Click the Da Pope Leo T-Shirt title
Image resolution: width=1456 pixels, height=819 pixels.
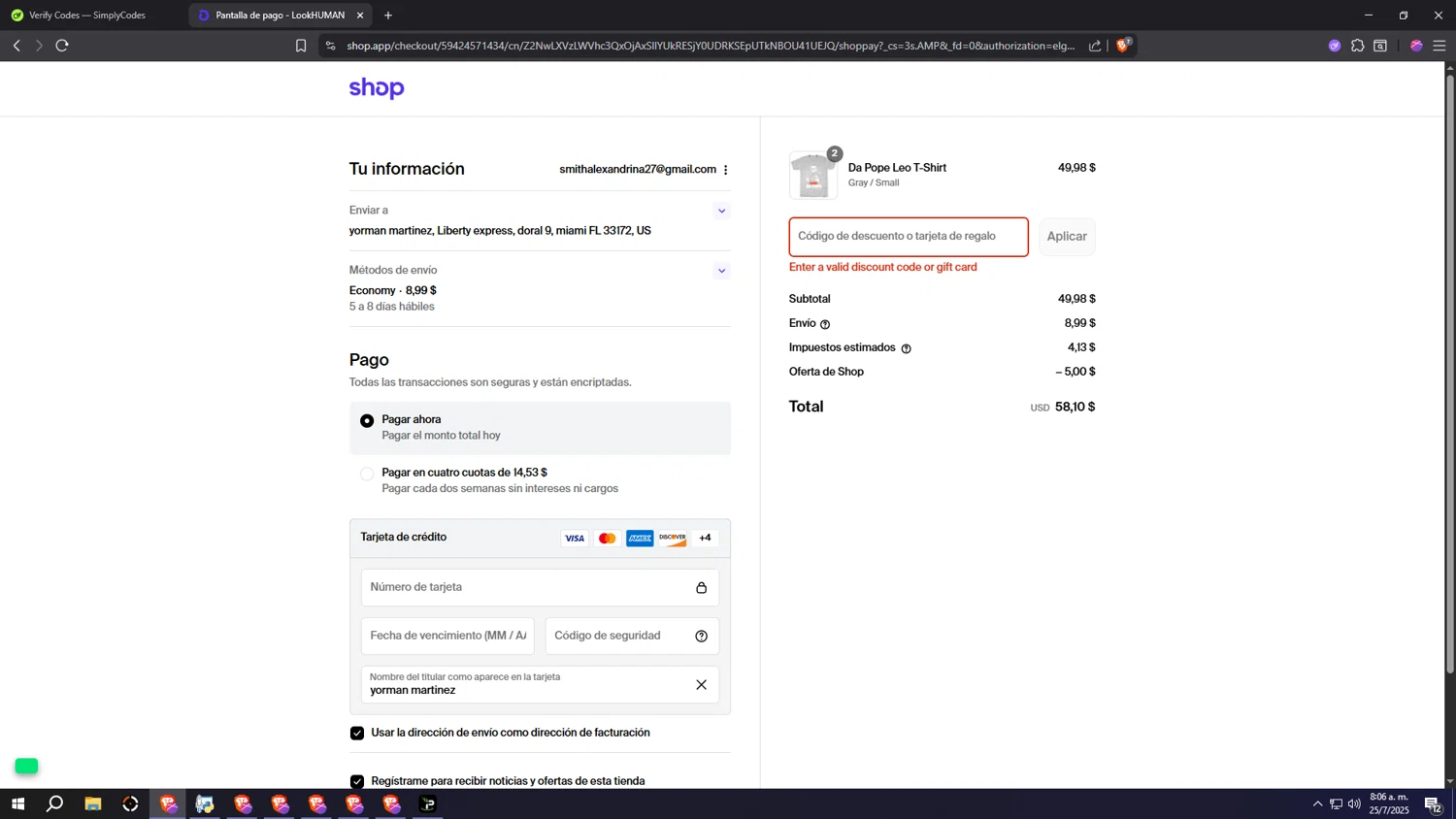click(897, 168)
